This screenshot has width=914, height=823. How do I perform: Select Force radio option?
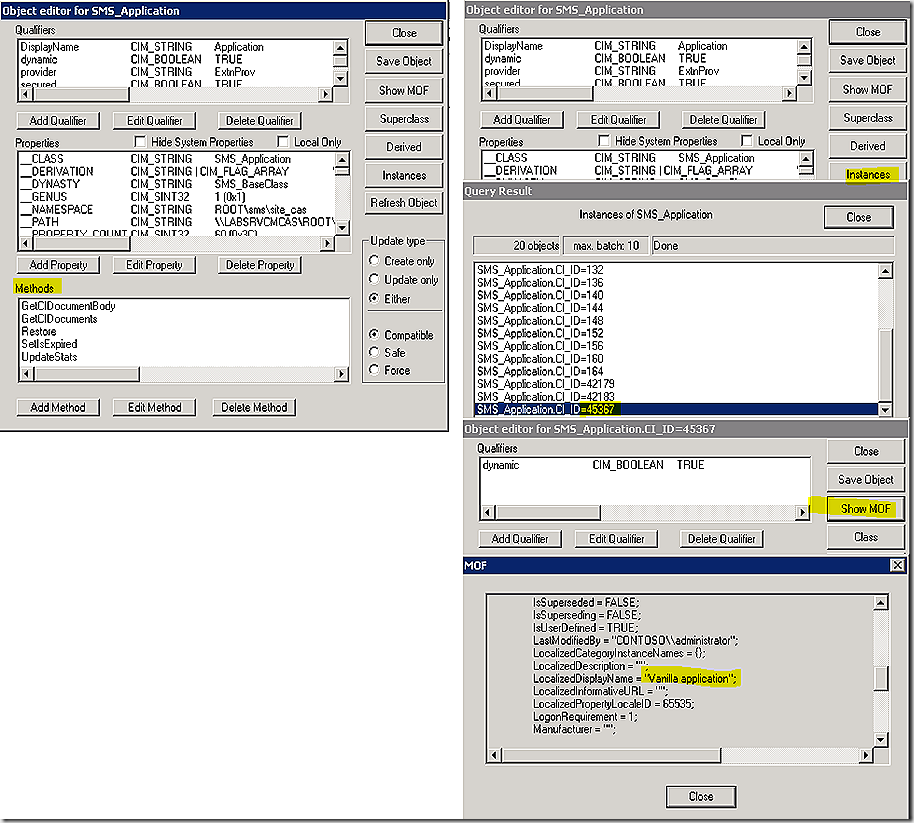(374, 370)
